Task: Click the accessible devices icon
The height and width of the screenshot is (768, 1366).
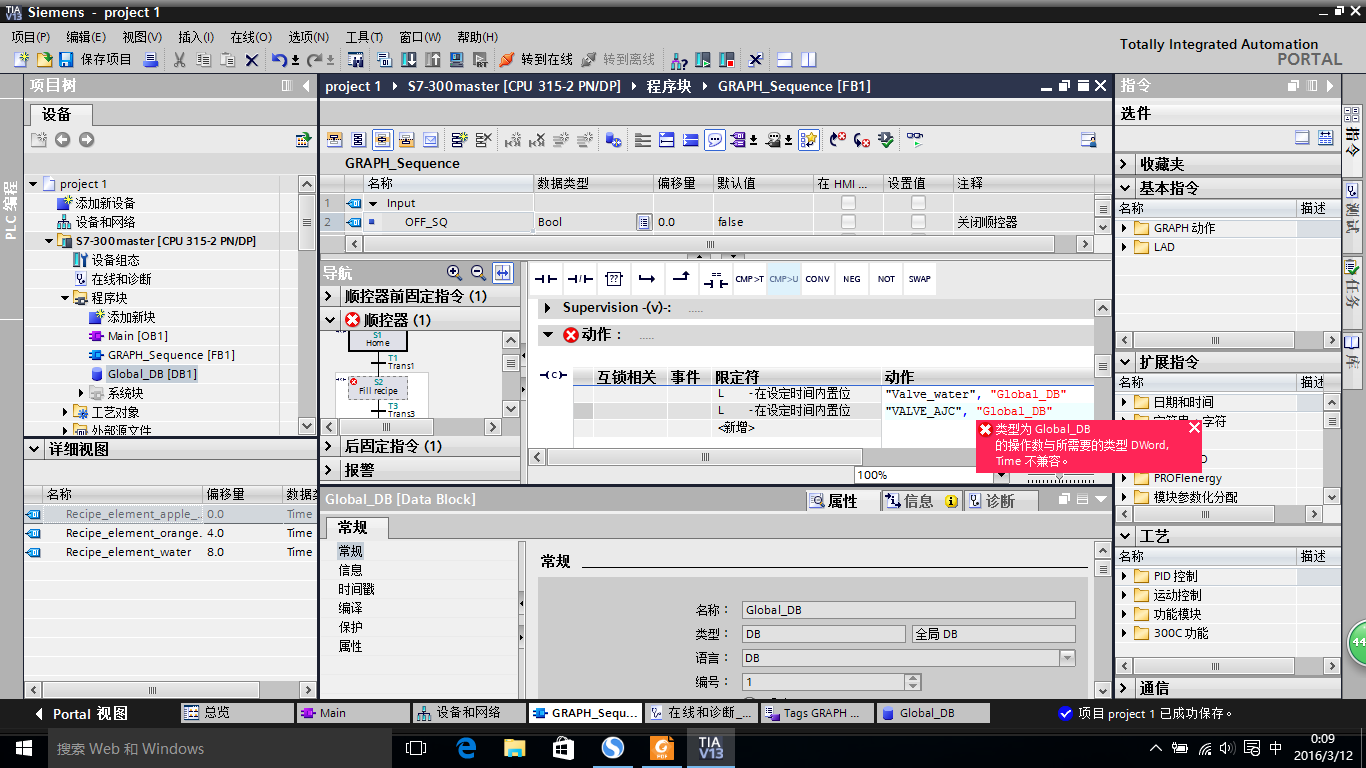Action: pos(679,60)
